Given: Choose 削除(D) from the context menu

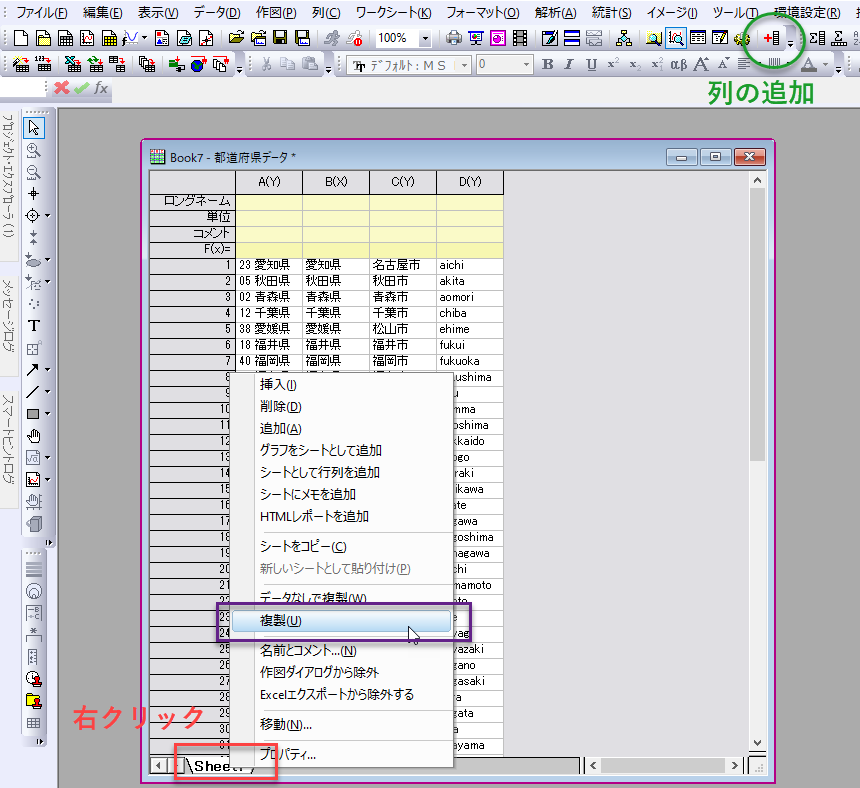Looking at the screenshot, I should [x=342, y=406].
